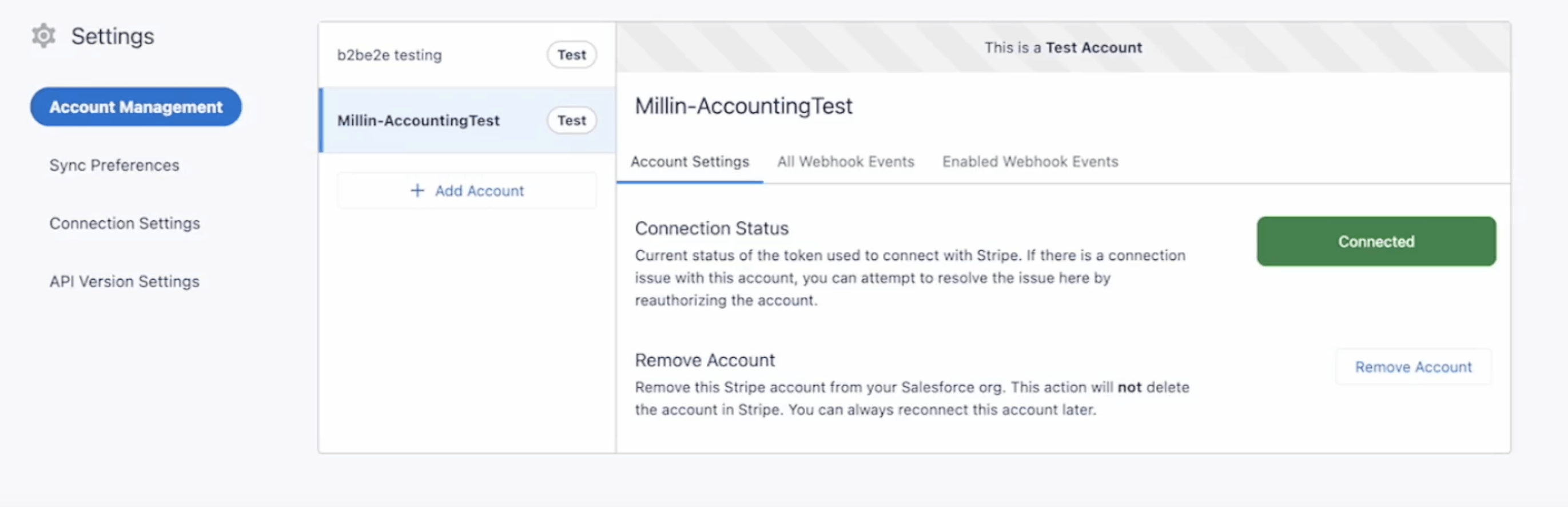
Task: Click the green Connected status button
Action: [x=1376, y=241]
